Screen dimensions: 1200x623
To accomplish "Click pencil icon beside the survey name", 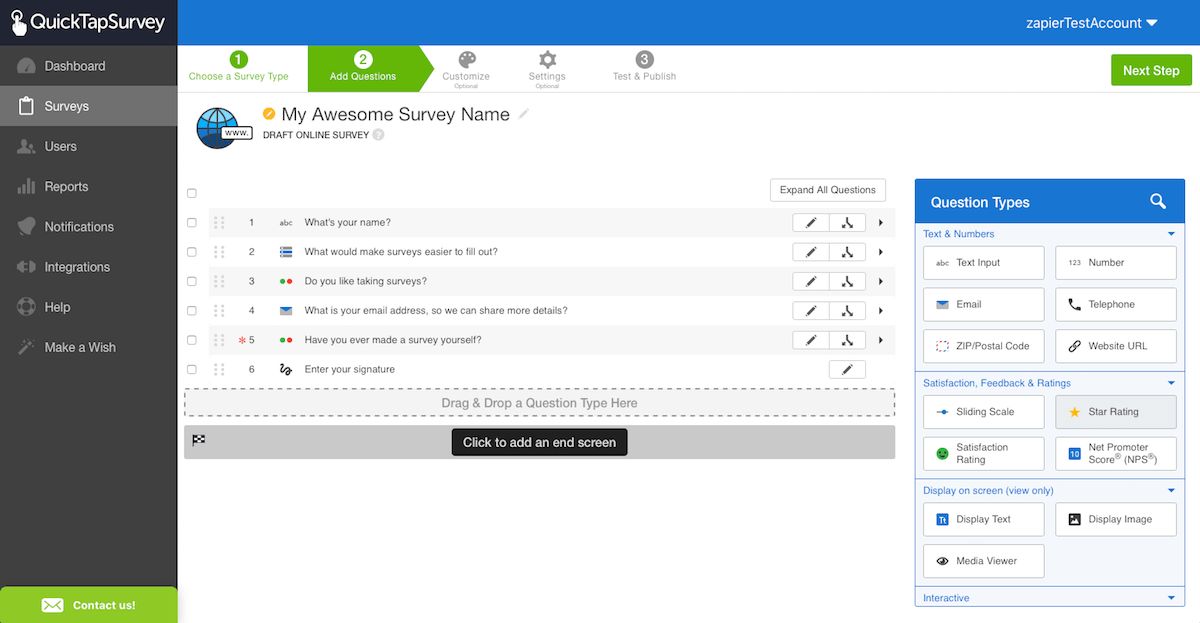I will pos(524,114).
